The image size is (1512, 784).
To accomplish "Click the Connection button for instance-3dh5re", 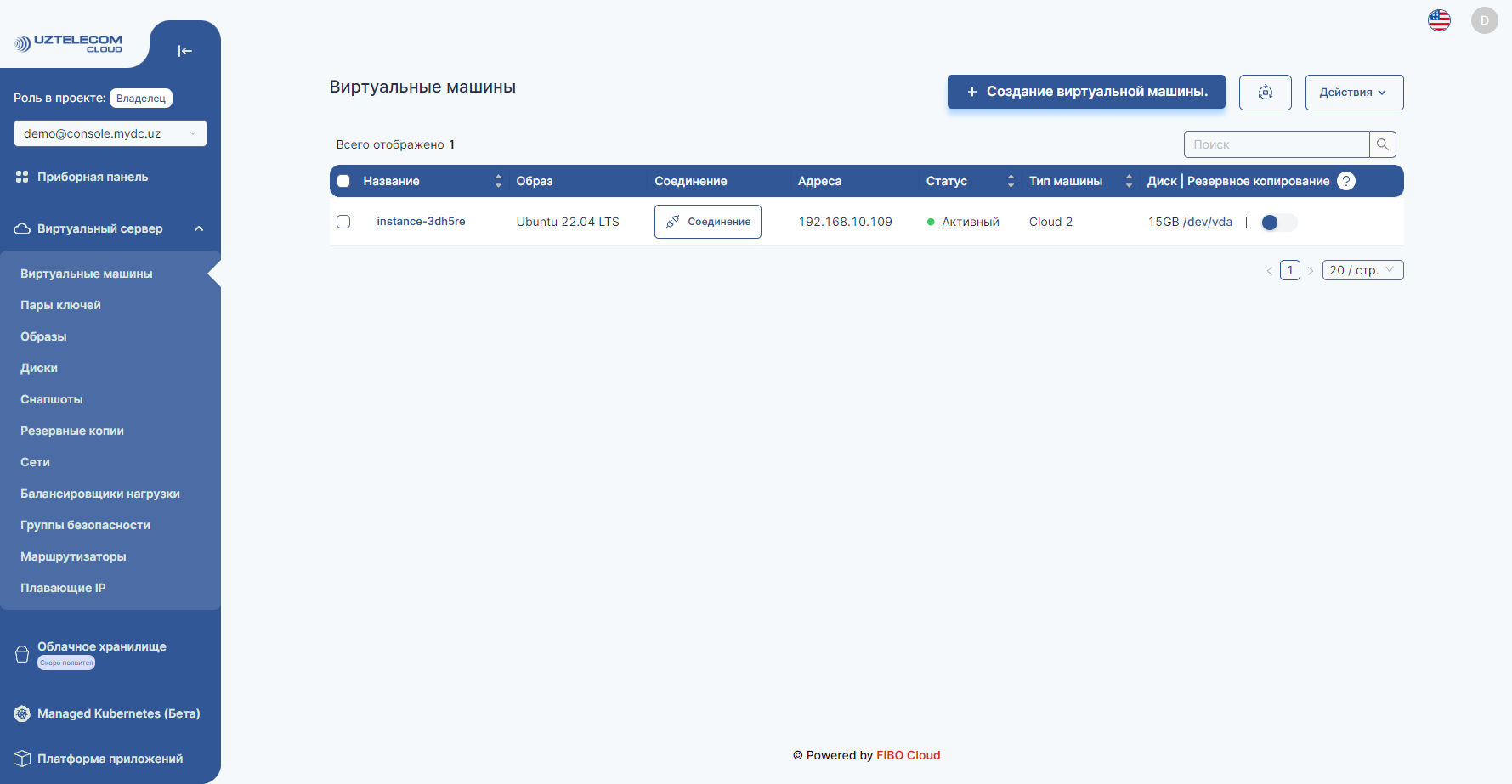I will pos(707,222).
